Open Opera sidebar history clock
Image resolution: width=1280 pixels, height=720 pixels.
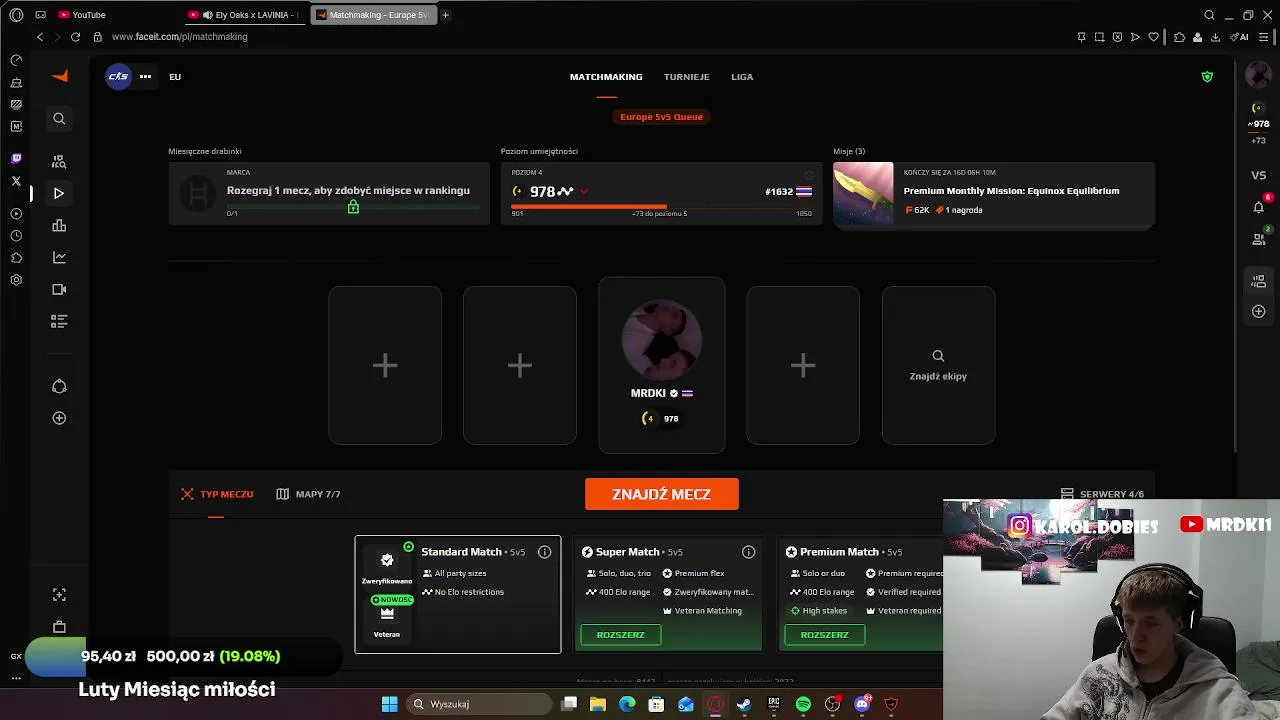[x=16, y=236]
